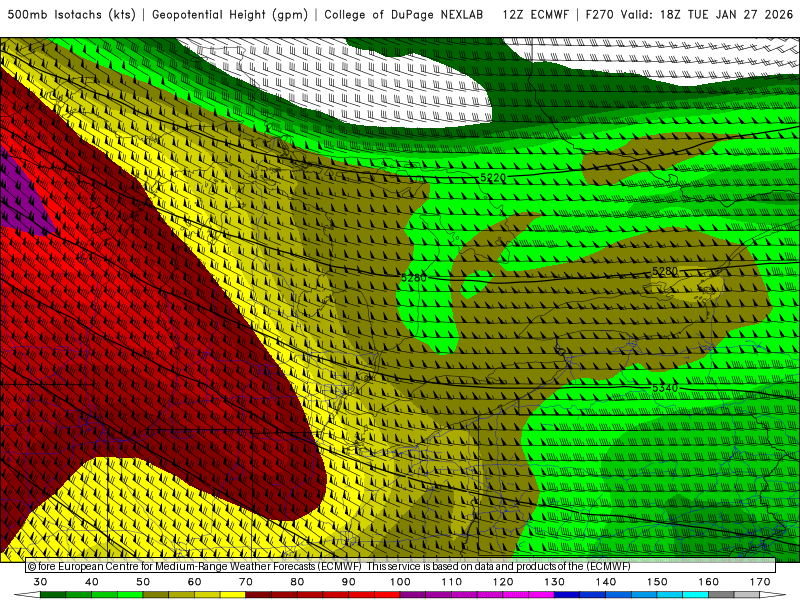The height and width of the screenshot is (600, 800).
Task: Click the 130 kt value on the color bar
Action: tap(554, 582)
